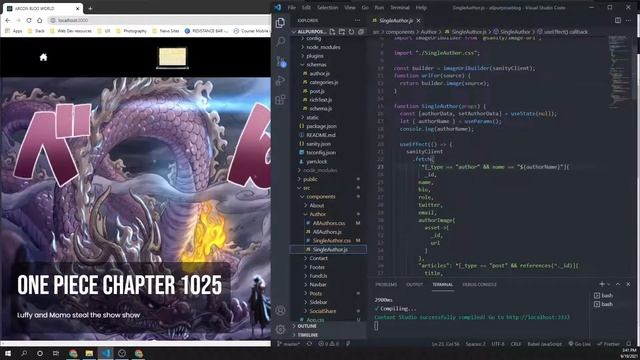Screen dimensions: 640x360
Task: Switch to the DEBUG CONSOLE panel tab
Action: 479,284
